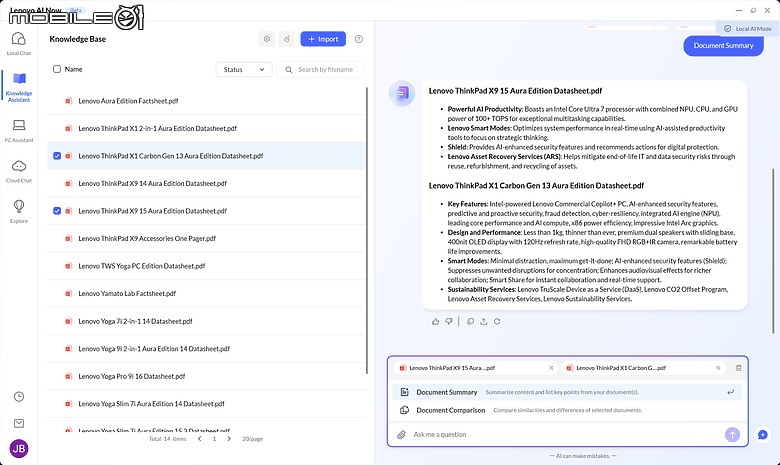Clear all attached files trash icon
This screenshot has height=465, width=780.
click(x=738, y=368)
